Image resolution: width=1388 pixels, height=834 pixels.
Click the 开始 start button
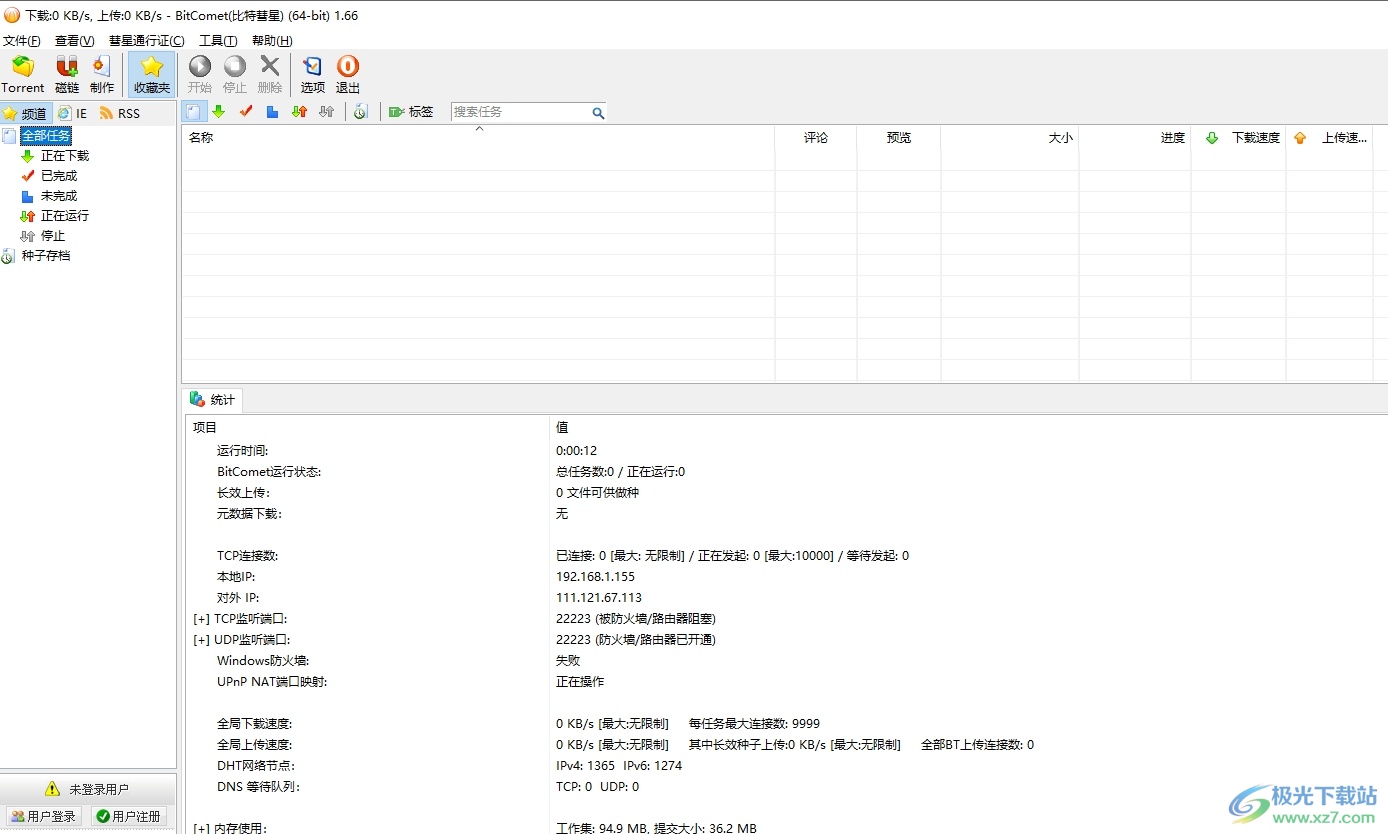200,75
